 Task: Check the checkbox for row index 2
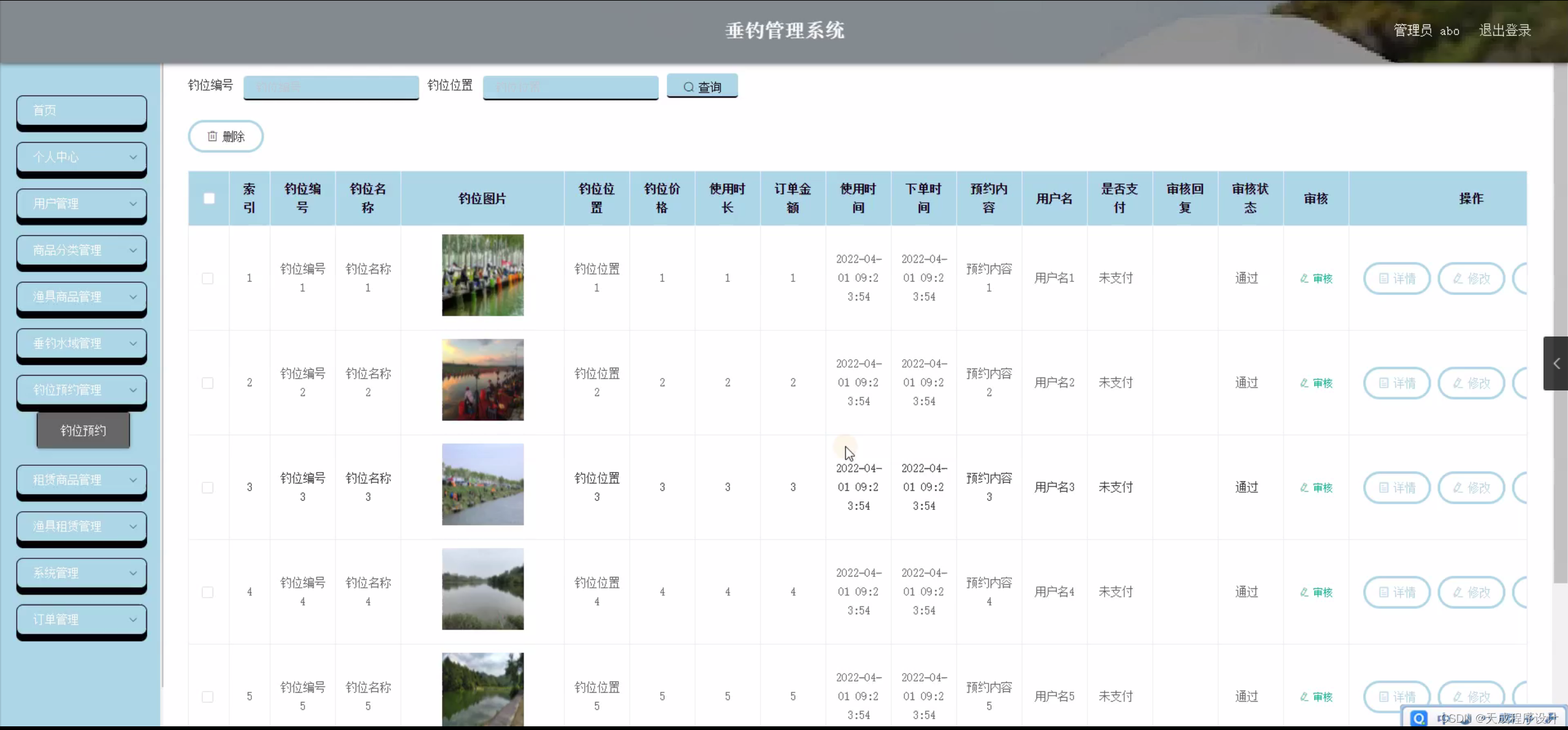click(x=208, y=383)
